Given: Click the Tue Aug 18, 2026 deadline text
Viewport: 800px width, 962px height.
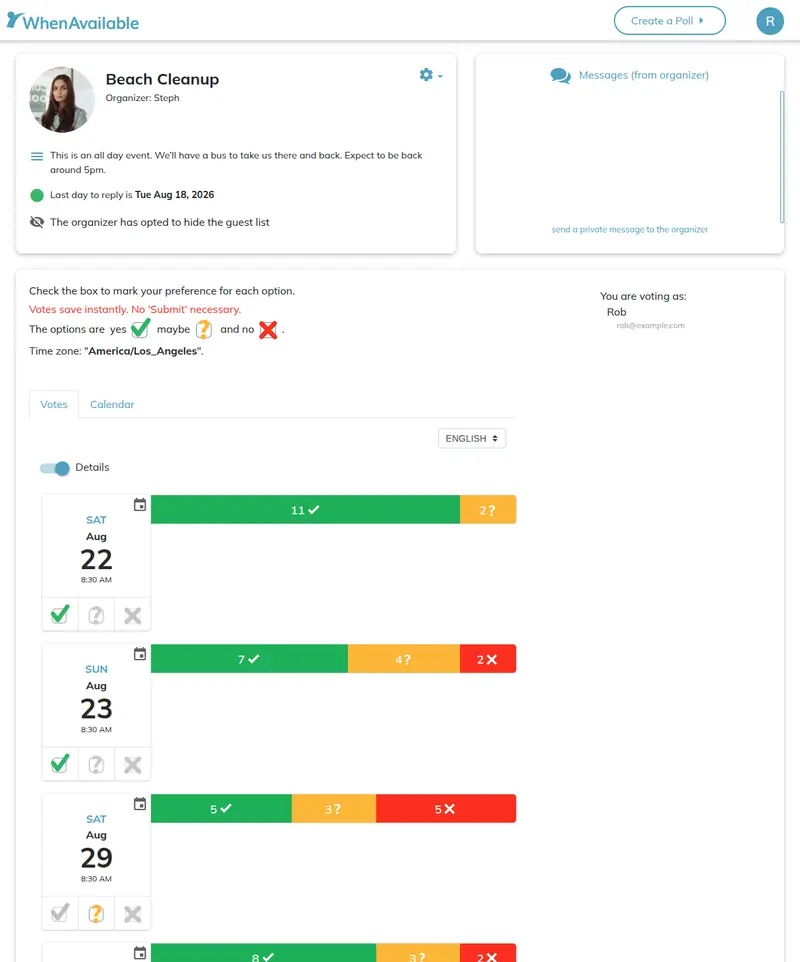Looking at the screenshot, I should (174, 194).
